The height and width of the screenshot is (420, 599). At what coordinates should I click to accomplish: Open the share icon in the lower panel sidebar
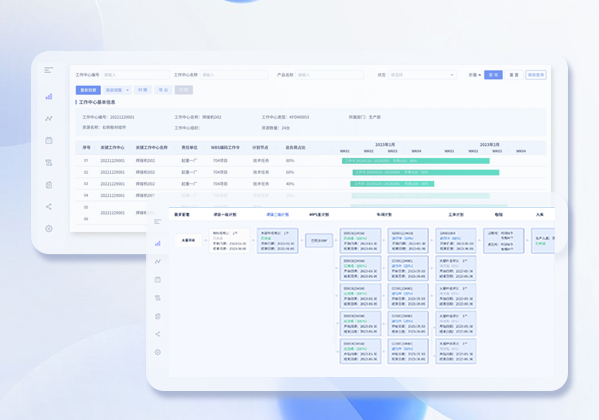pyautogui.click(x=157, y=334)
